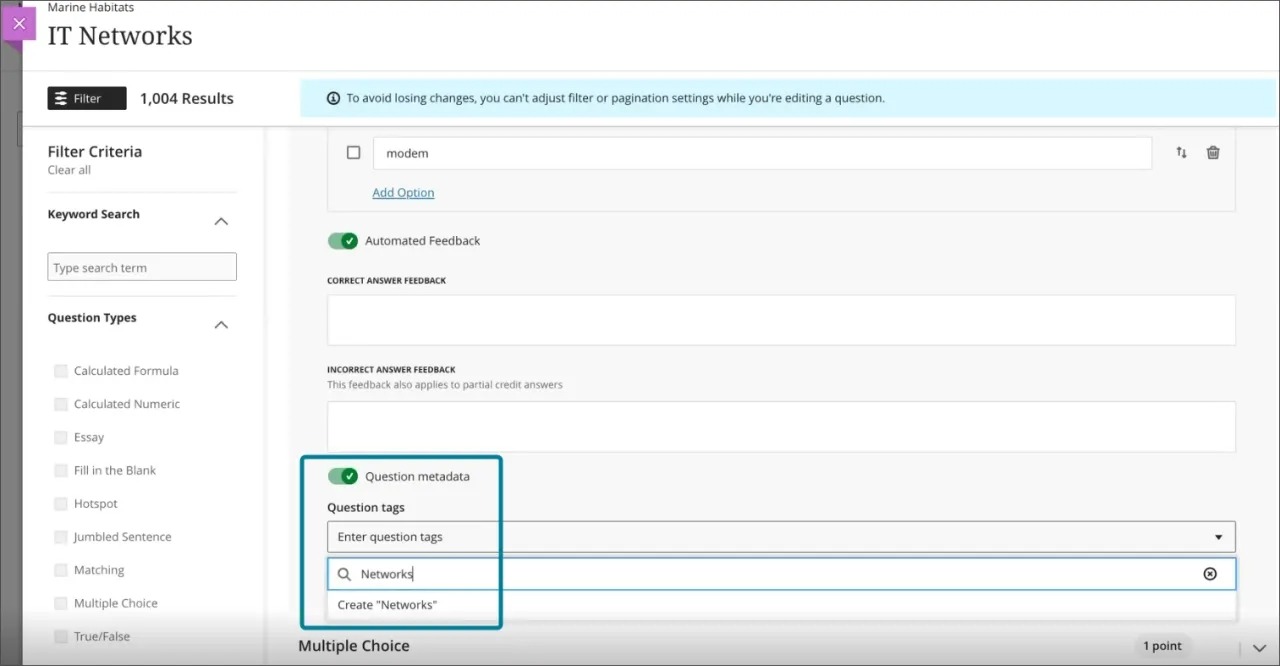Delete the "modem" answer option
This screenshot has height=666, width=1280.
pos(1213,152)
